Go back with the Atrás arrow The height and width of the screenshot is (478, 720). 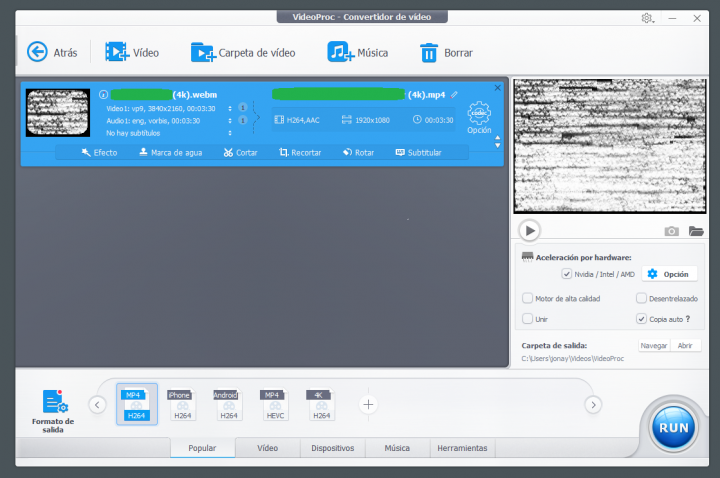click(x=37, y=52)
